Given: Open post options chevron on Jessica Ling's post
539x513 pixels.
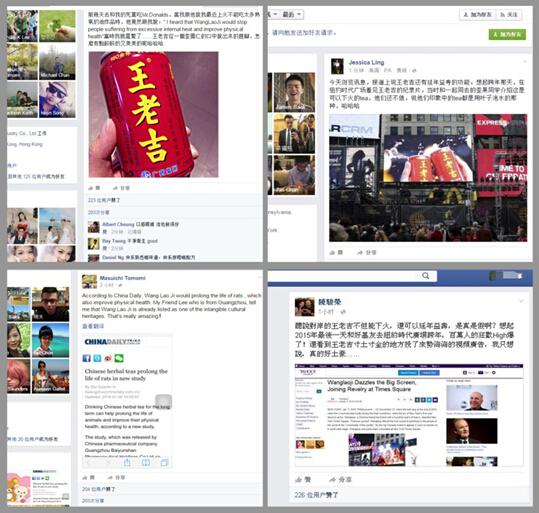Looking at the screenshot, I should pos(525,62).
